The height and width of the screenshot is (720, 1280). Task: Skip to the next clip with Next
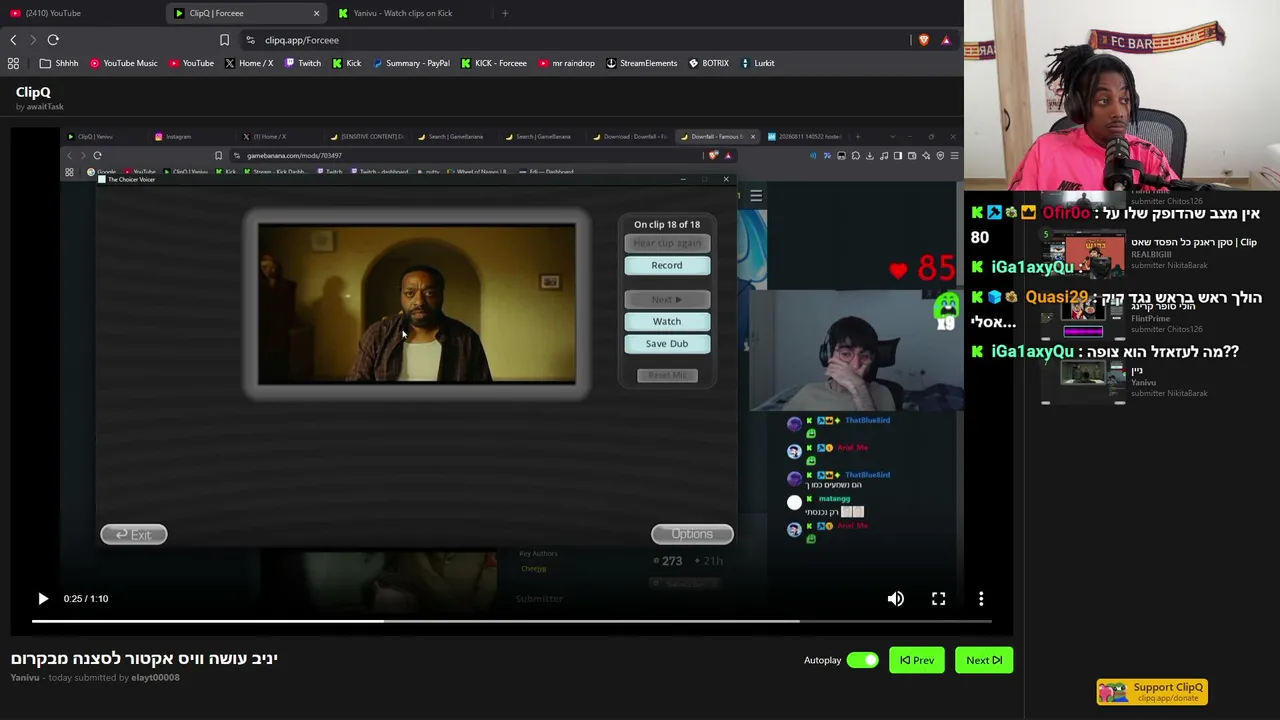click(x=984, y=660)
